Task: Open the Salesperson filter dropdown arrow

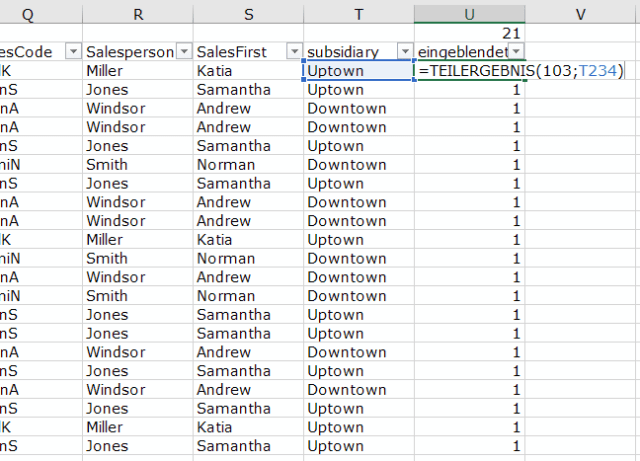Action: [182, 51]
